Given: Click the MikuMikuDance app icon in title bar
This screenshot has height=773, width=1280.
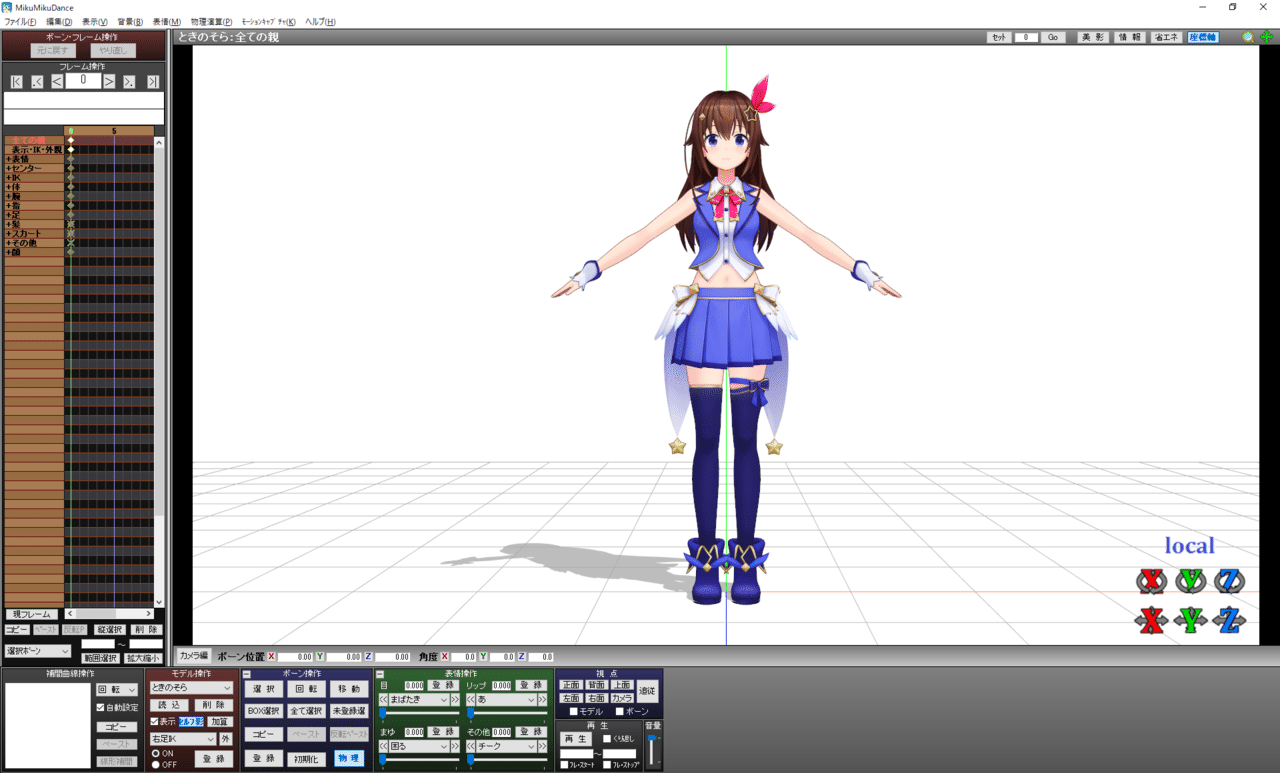Looking at the screenshot, I should 7,7.
